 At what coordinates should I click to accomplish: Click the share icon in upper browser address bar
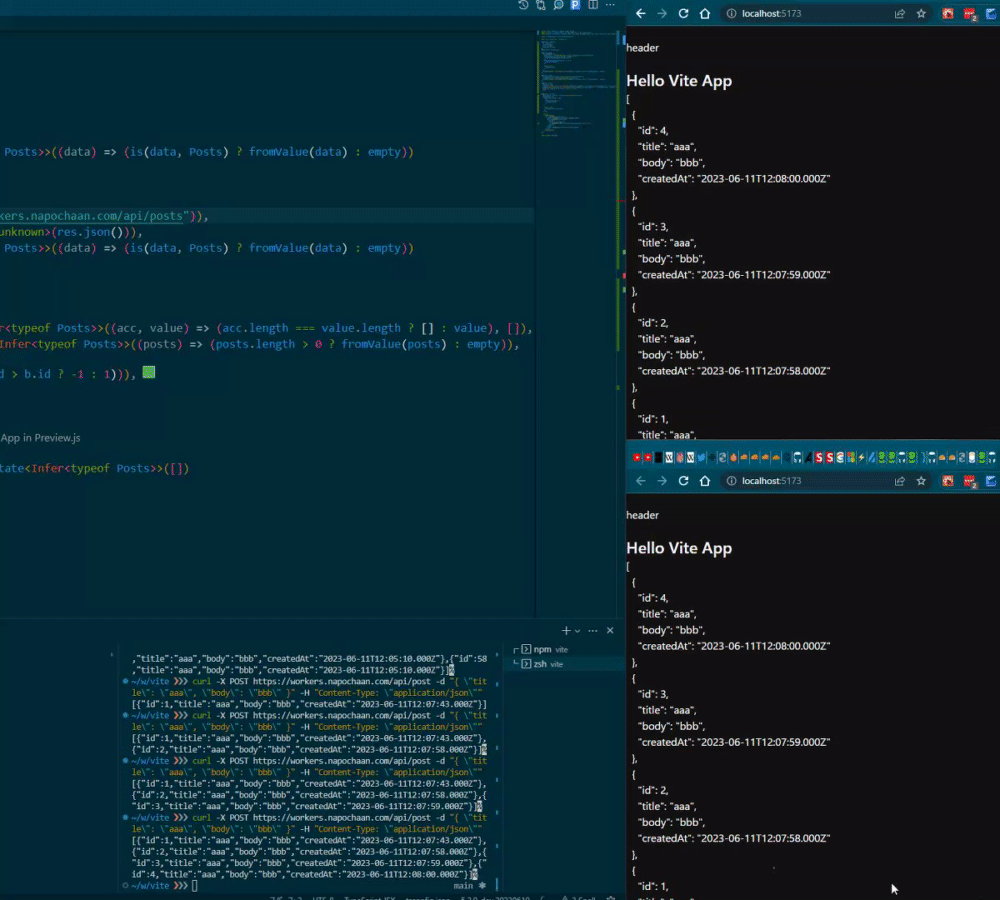900,13
